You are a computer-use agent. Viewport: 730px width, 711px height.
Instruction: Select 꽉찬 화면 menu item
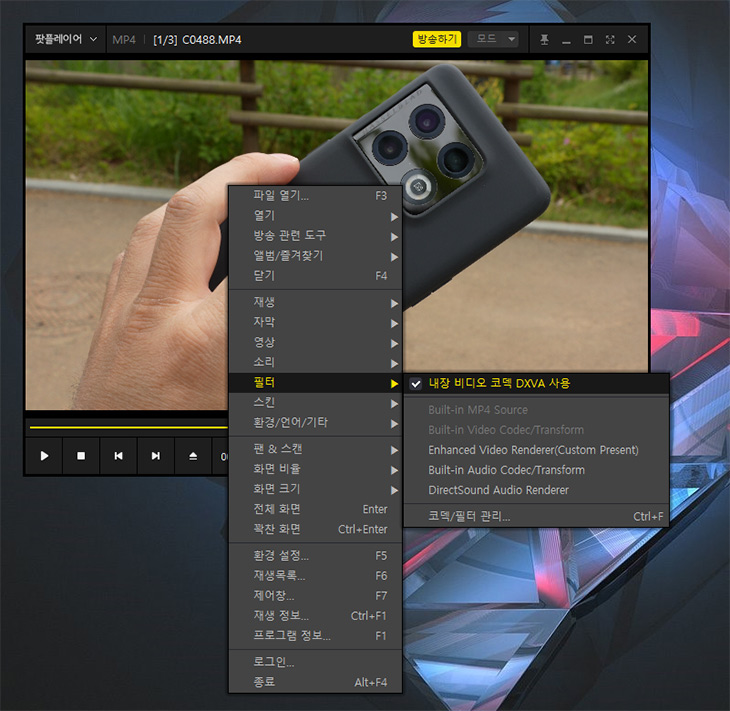click(x=315, y=530)
